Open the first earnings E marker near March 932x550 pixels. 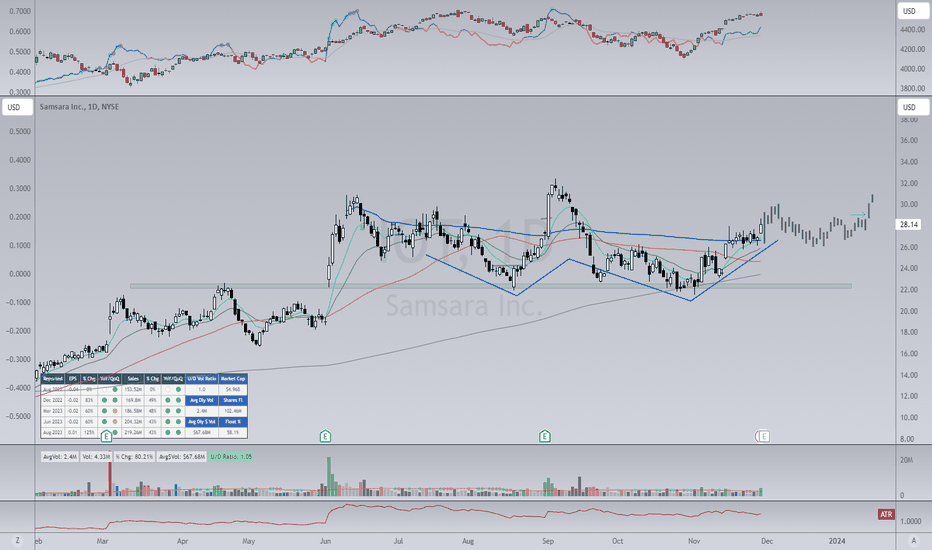[106, 436]
